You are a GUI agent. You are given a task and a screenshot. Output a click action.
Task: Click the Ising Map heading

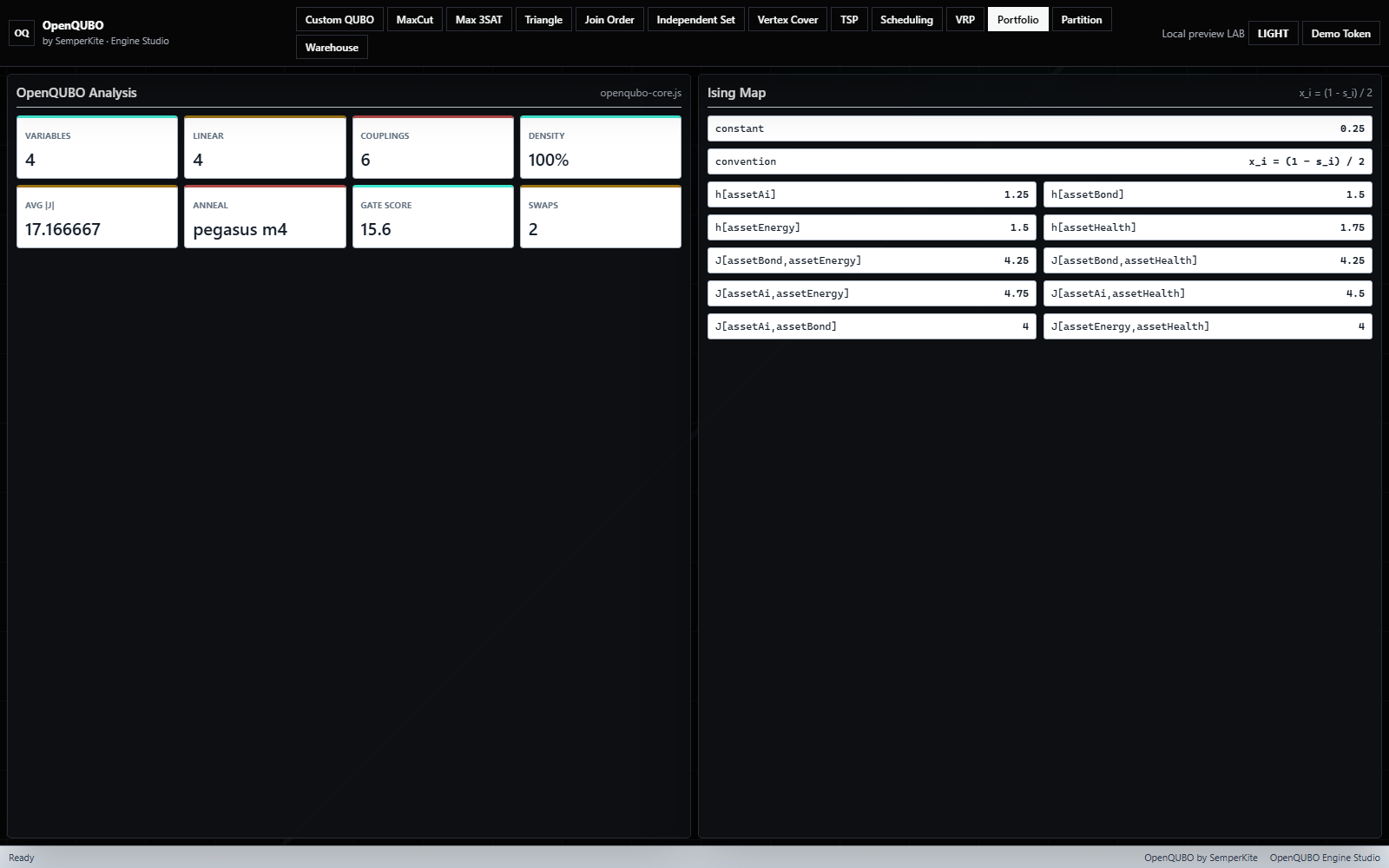pos(736,93)
